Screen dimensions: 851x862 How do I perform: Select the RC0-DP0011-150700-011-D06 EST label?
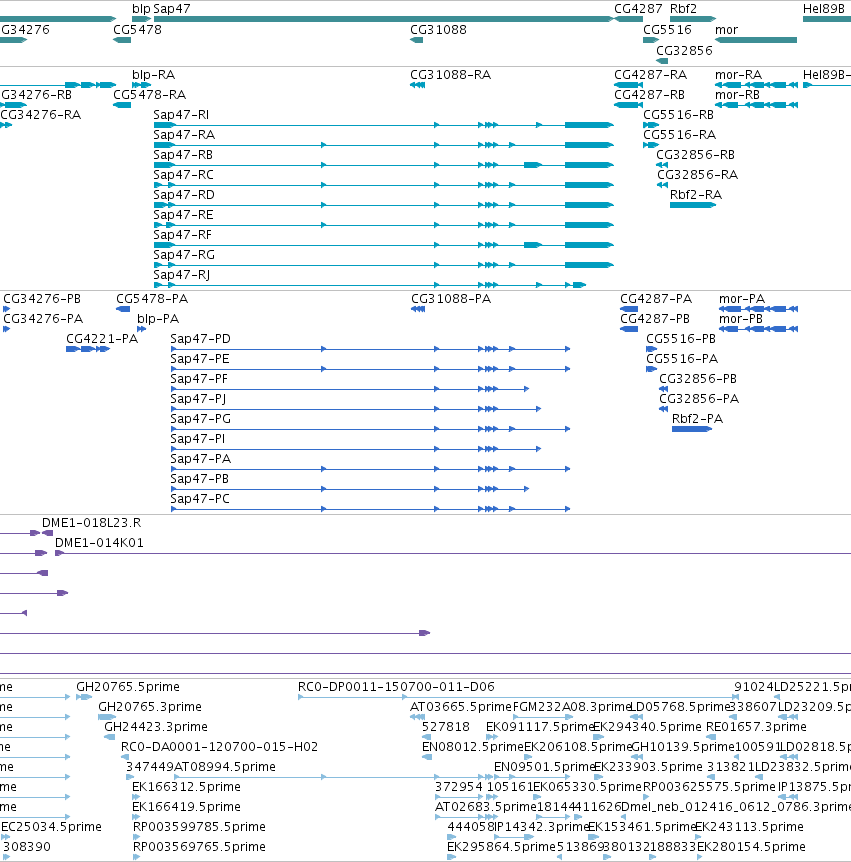pos(396,687)
